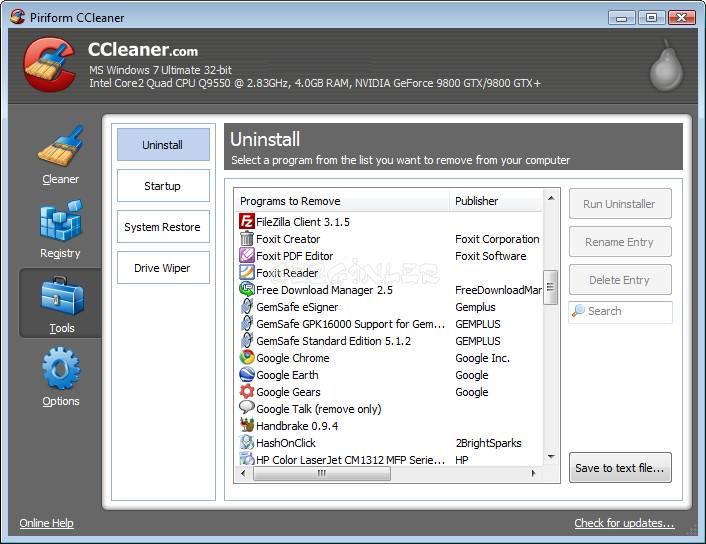Image resolution: width=706 pixels, height=544 pixels.
Task: Click the HashOnClick icon
Action: pyautogui.click(x=247, y=442)
